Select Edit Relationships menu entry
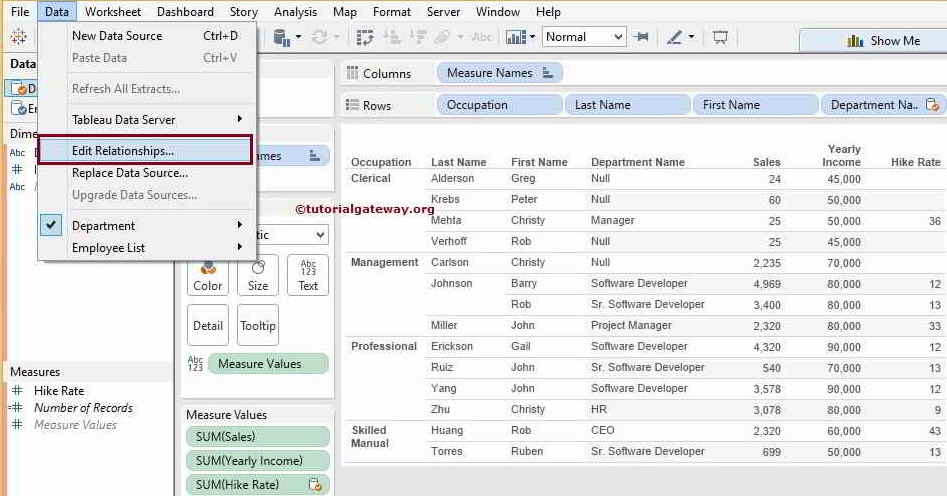947x496 pixels. pos(123,151)
